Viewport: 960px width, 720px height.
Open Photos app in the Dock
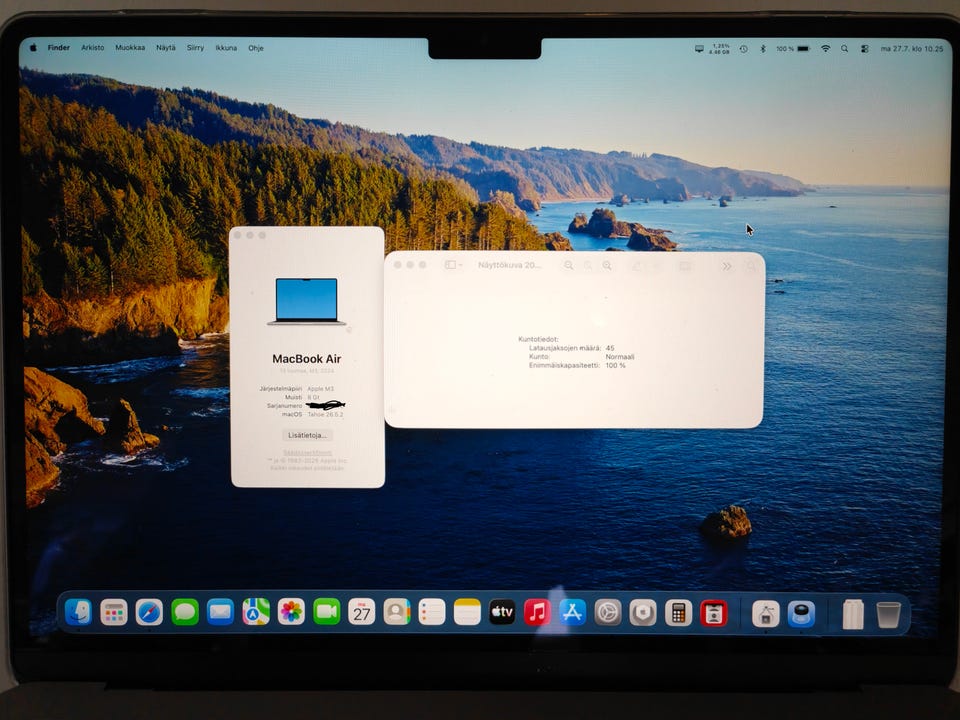(291, 612)
